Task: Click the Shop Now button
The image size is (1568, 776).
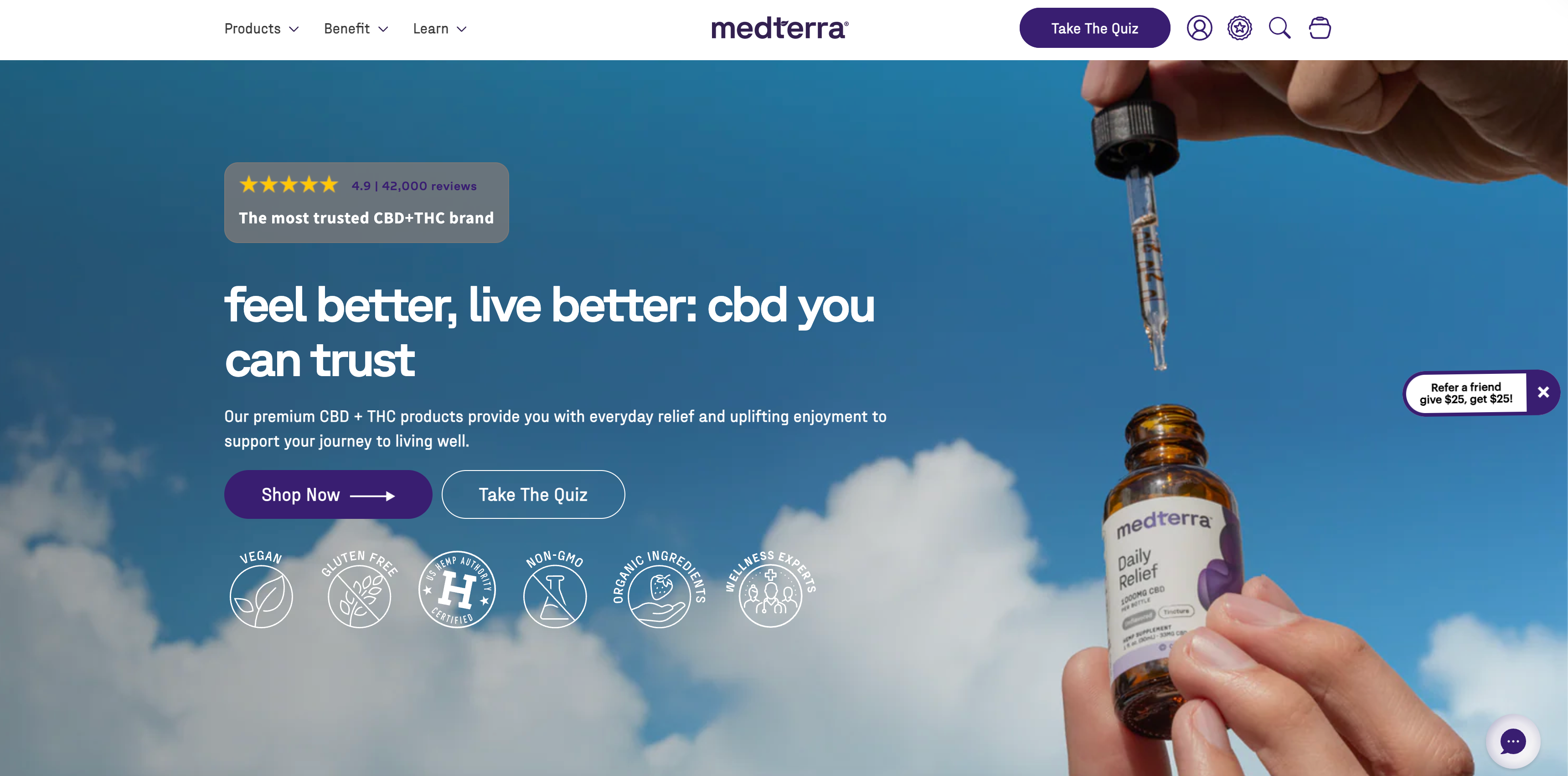Action: coord(328,494)
